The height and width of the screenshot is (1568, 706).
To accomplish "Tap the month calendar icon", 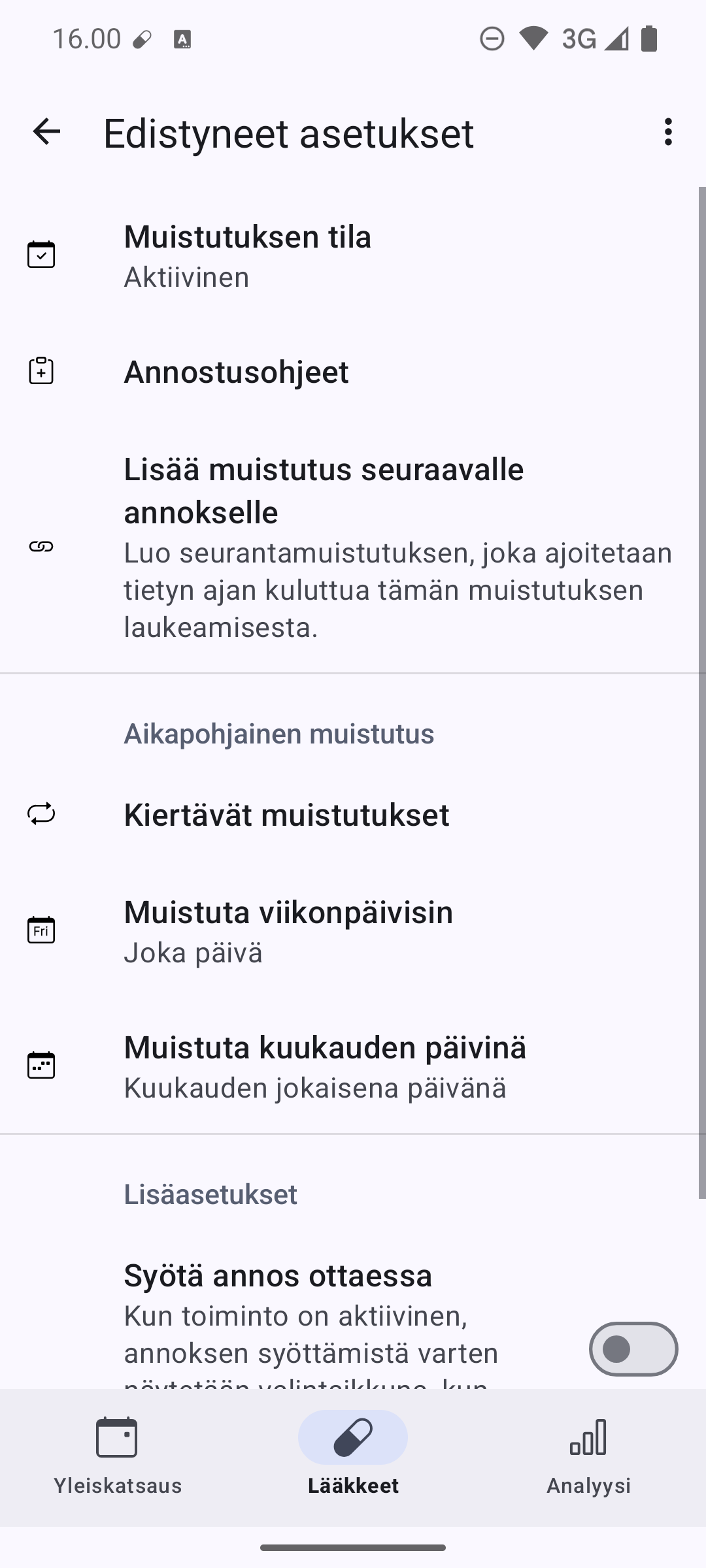I will [x=41, y=1066].
